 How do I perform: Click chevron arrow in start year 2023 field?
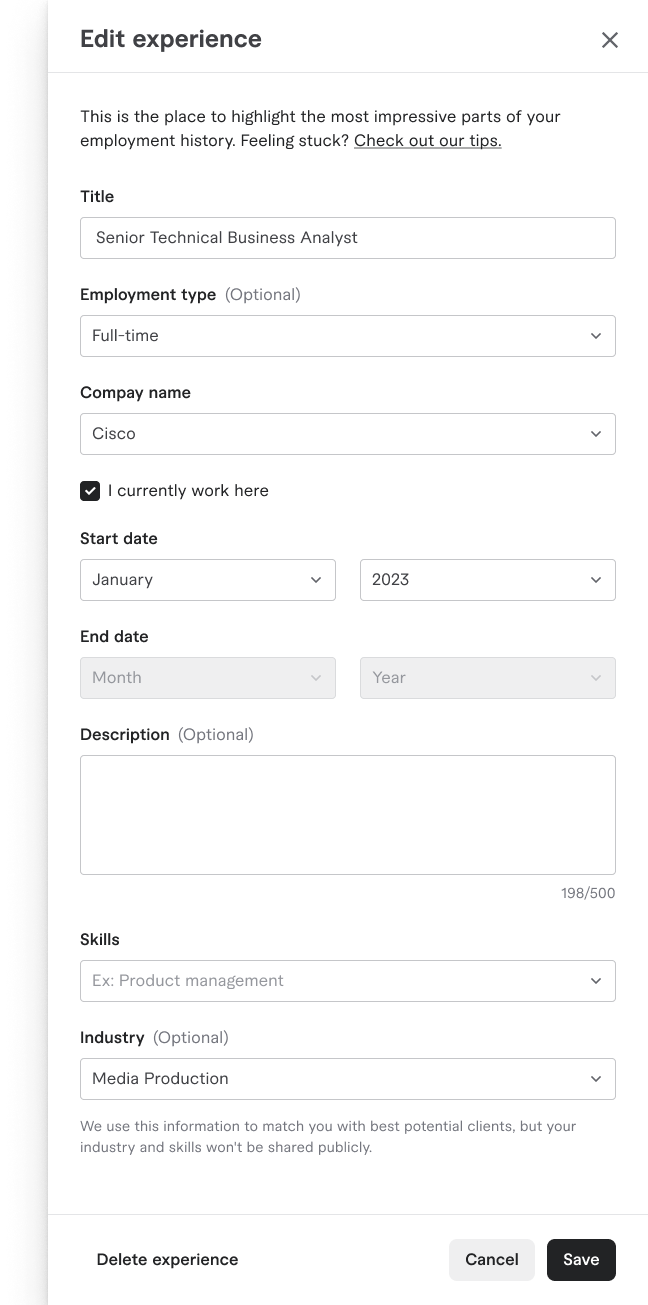click(596, 580)
